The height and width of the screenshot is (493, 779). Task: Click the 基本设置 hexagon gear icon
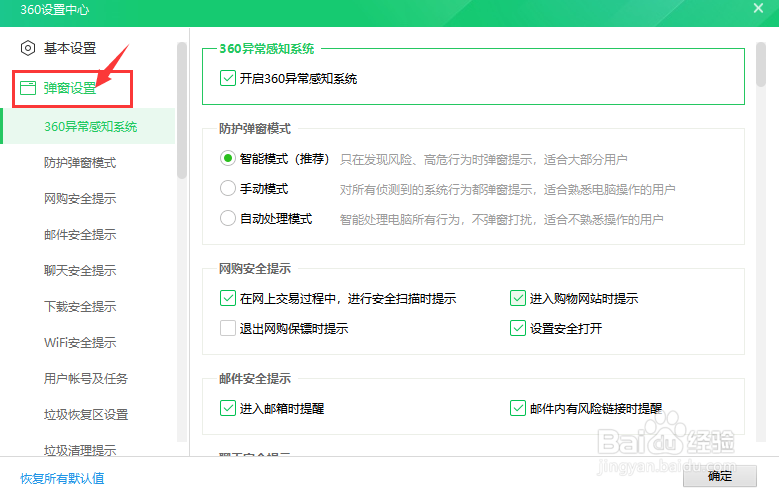click(x=28, y=48)
